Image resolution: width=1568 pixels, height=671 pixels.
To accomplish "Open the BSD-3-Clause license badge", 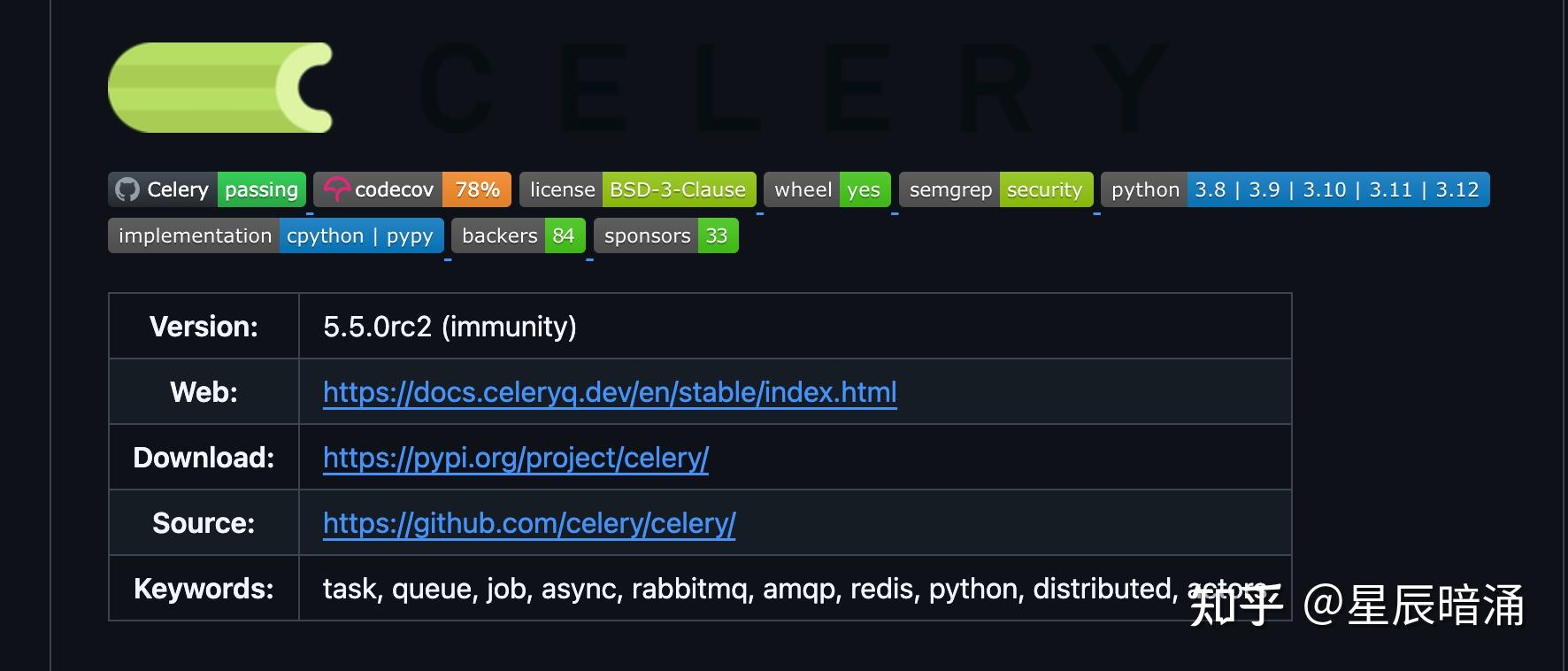I will point(637,189).
